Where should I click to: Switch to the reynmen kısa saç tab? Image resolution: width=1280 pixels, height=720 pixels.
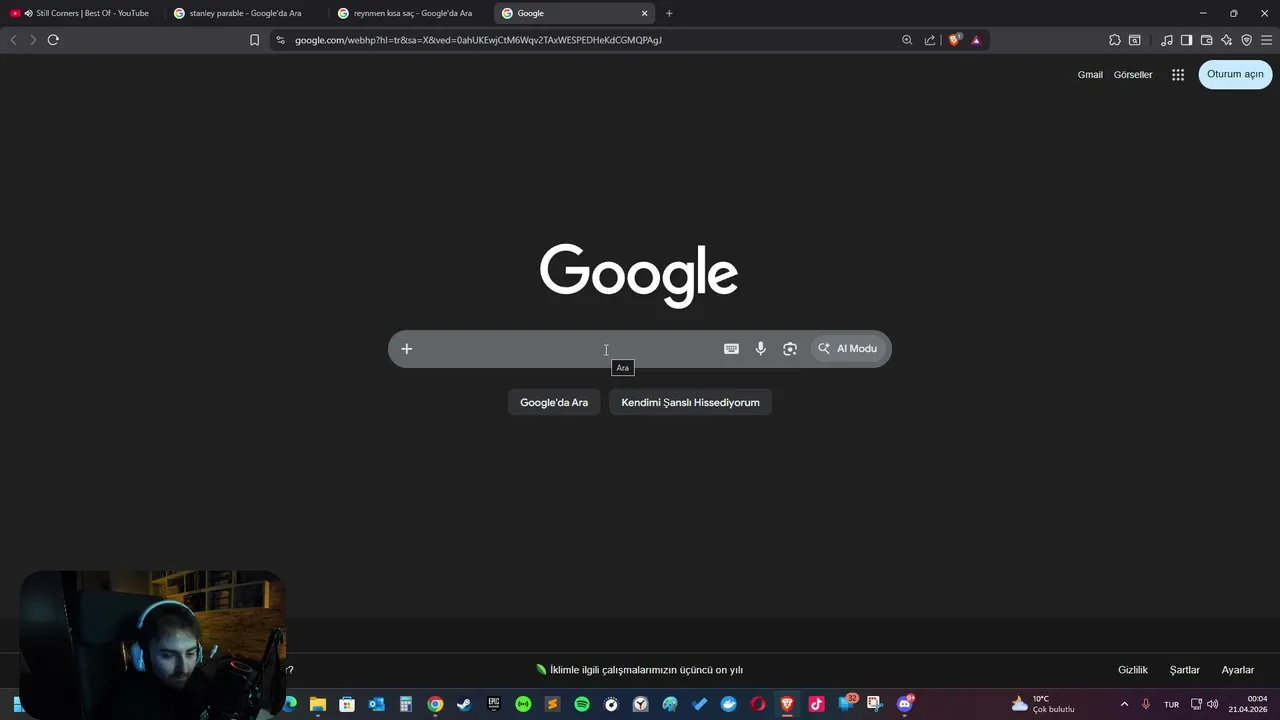point(409,13)
